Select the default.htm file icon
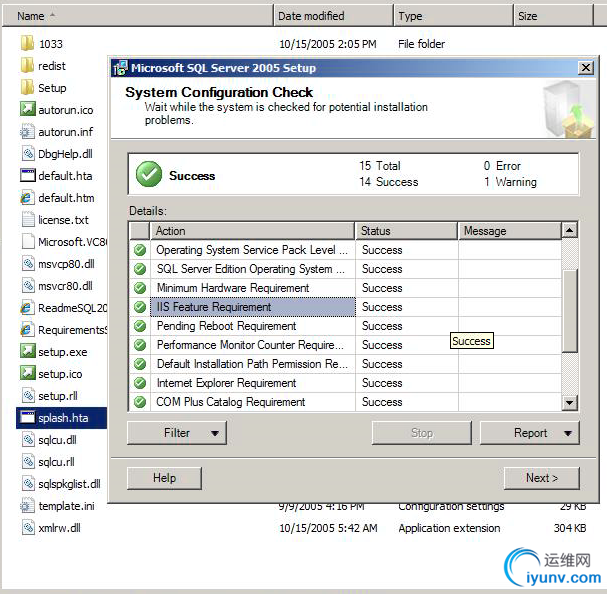This screenshot has height=594, width=607. (x=27, y=197)
